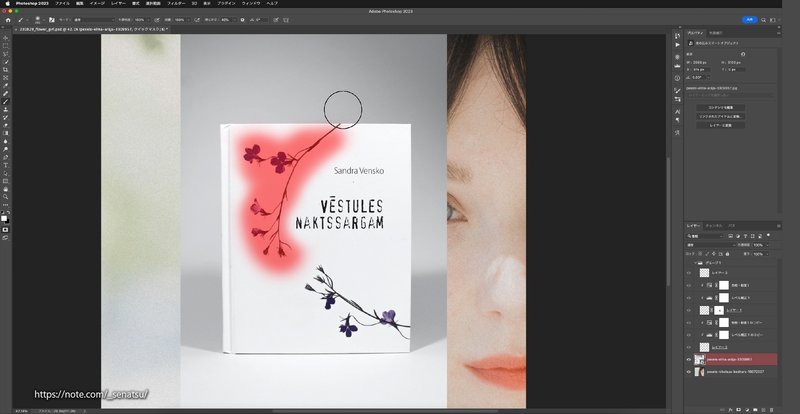The image size is (800, 414).
Task: Select the Brush tool in the toolbar
Action: coord(6,102)
